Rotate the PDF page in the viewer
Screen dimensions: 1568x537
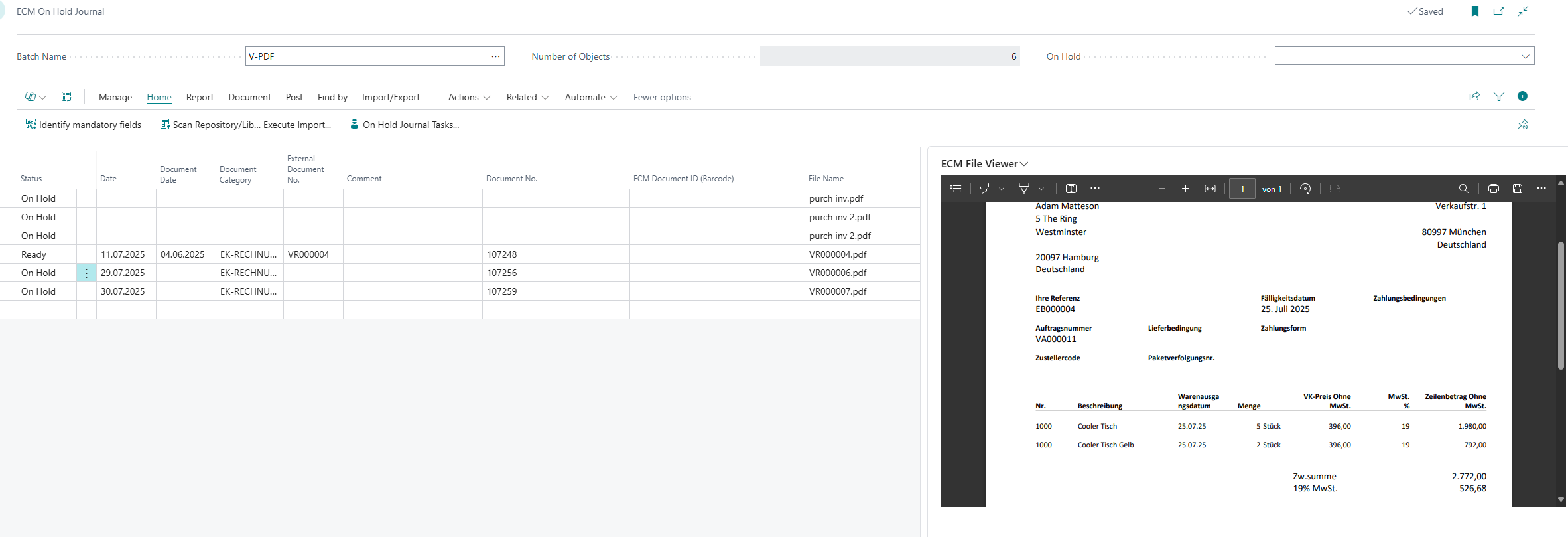pos(1305,189)
